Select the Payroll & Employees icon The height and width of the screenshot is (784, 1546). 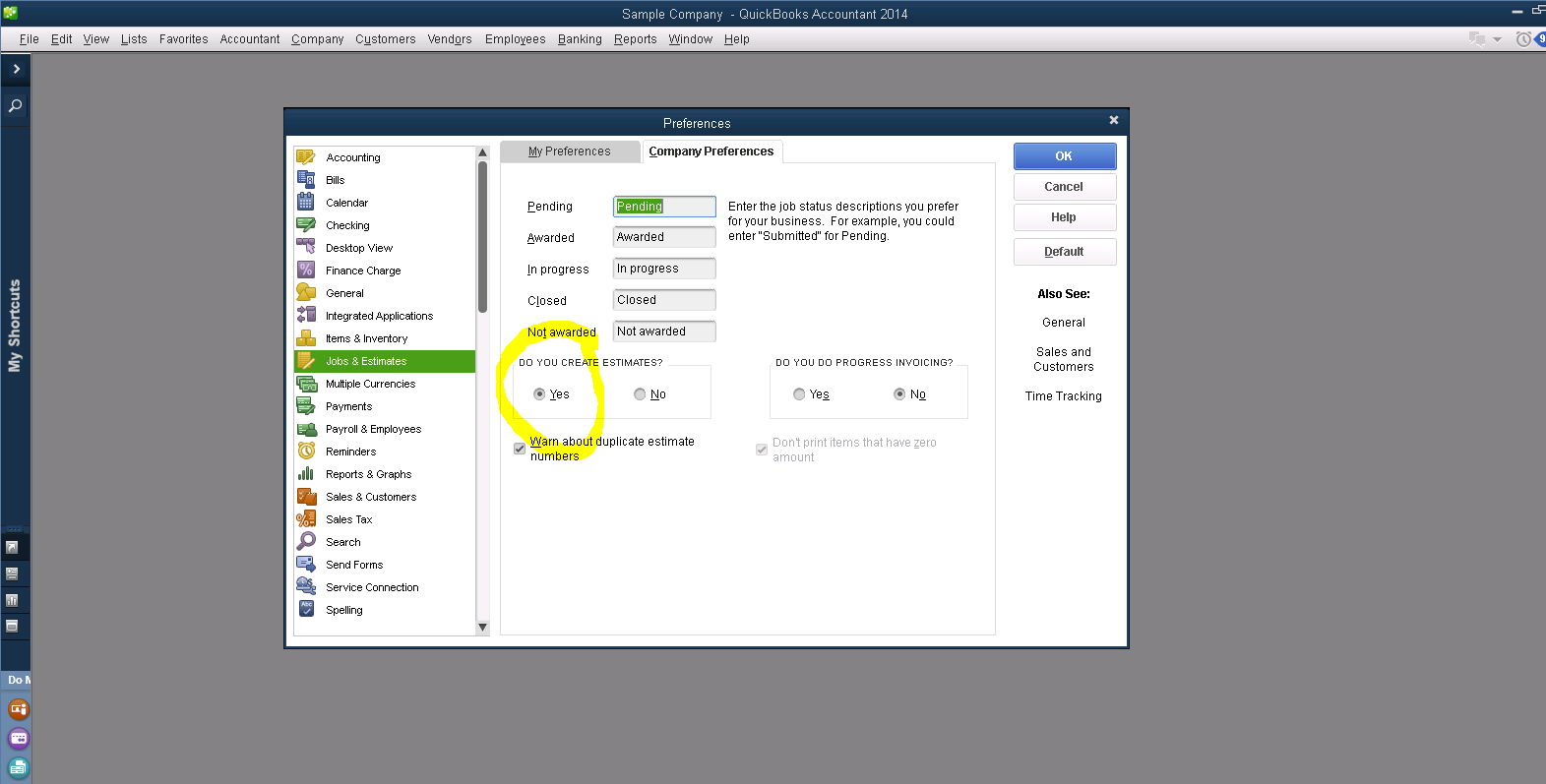[306, 429]
